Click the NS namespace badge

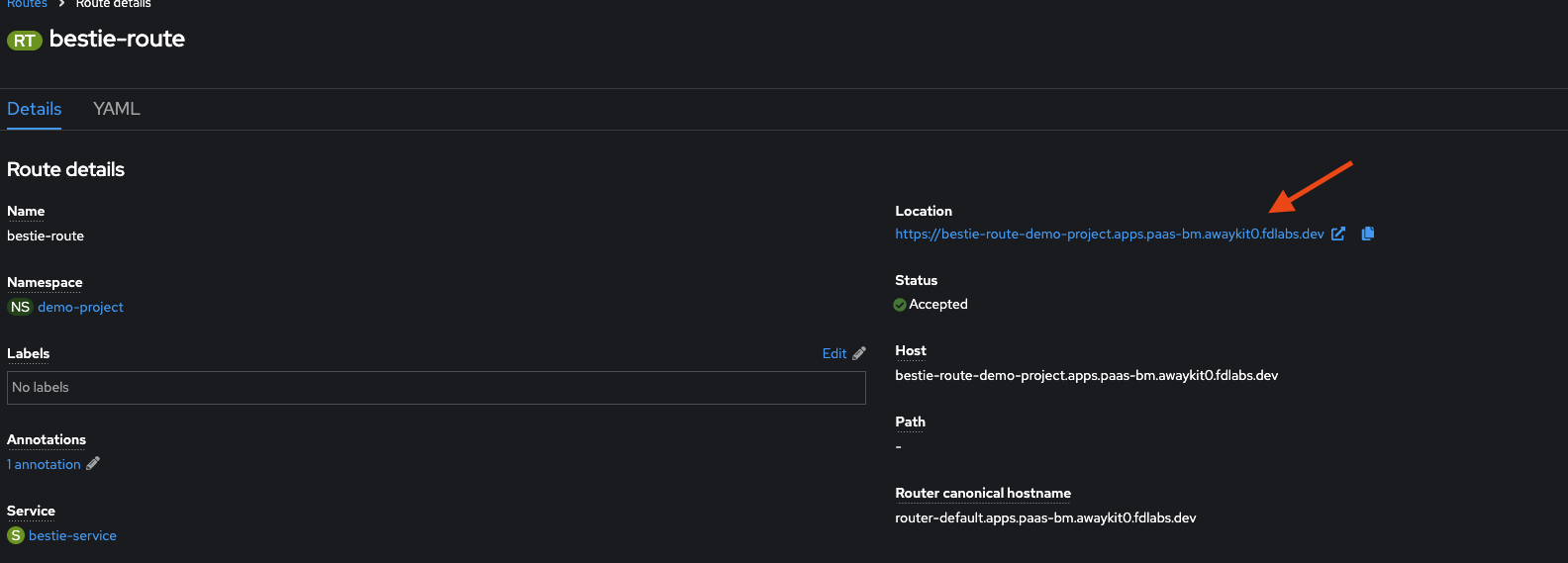20,307
